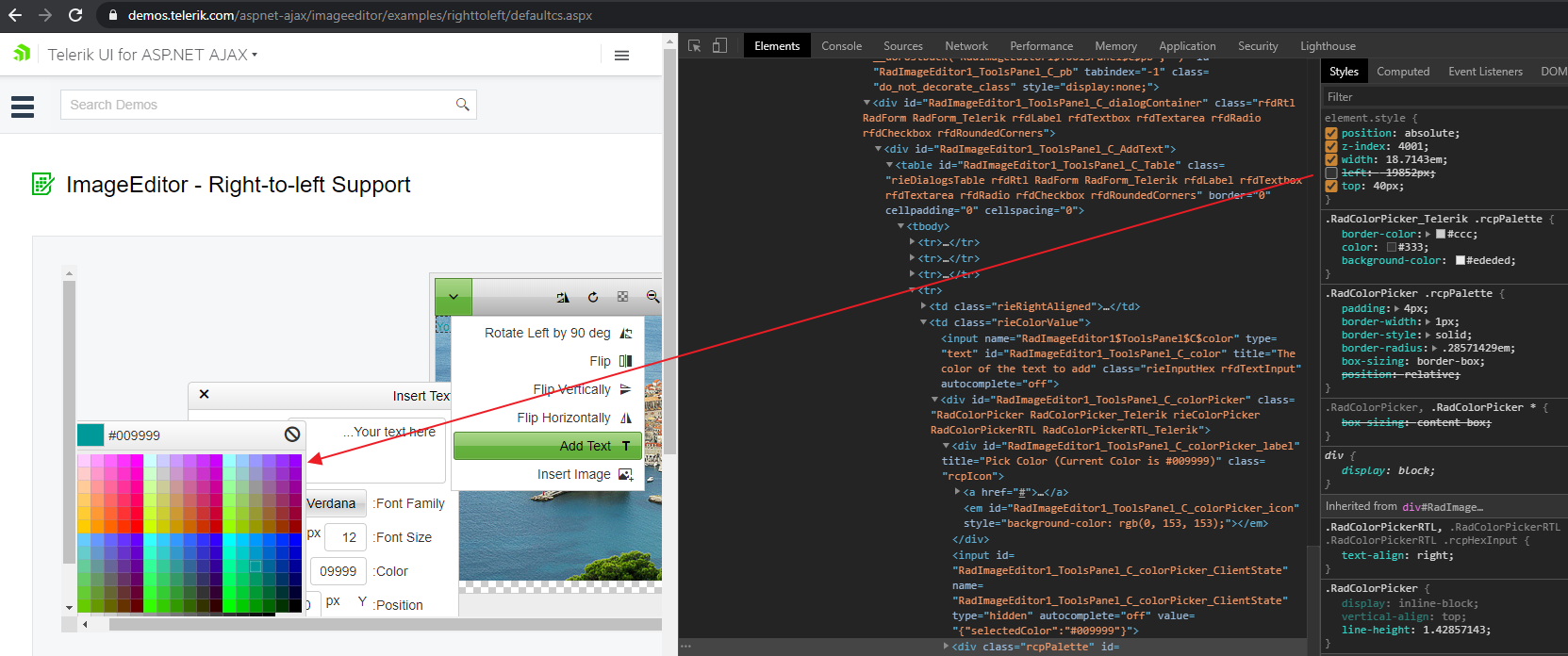Screen dimensions: 1568x656
Task: Open the Verdana font family dropdown
Action: (x=336, y=503)
